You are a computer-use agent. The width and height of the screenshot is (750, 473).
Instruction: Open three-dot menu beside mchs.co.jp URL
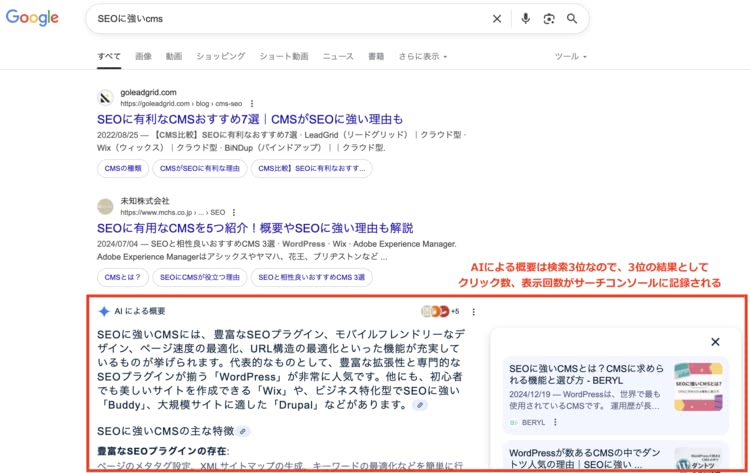click(233, 212)
